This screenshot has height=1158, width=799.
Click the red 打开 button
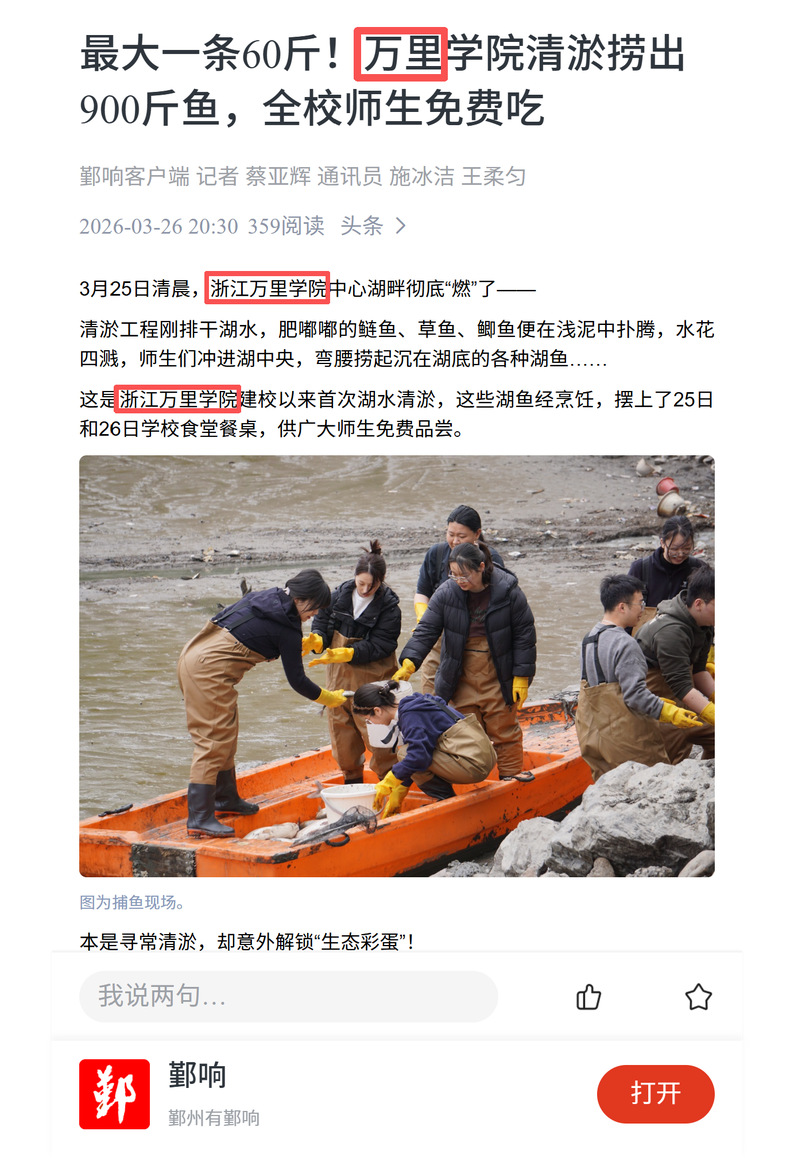pyautogui.click(x=655, y=1094)
